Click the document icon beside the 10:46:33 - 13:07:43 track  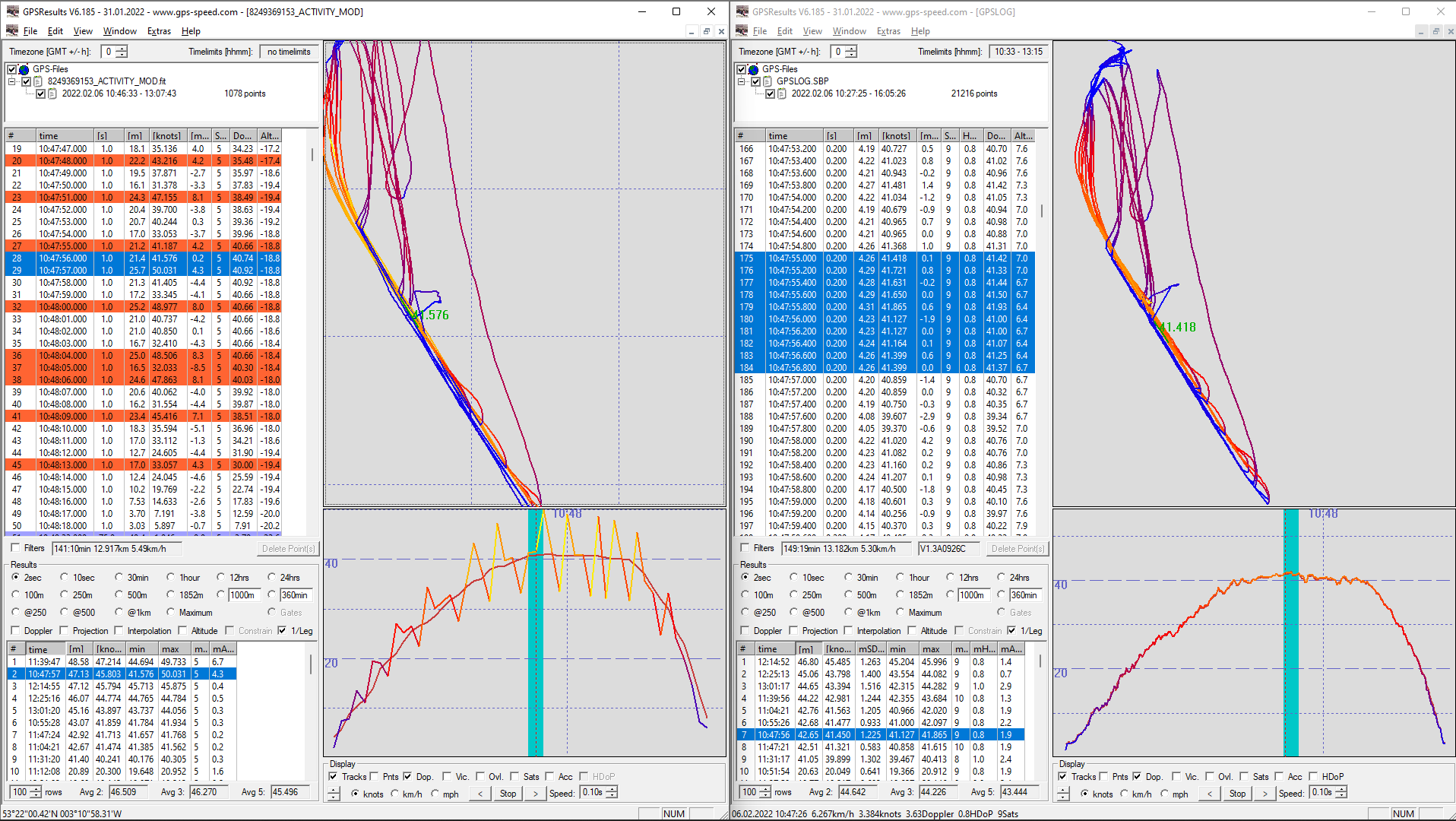point(52,94)
